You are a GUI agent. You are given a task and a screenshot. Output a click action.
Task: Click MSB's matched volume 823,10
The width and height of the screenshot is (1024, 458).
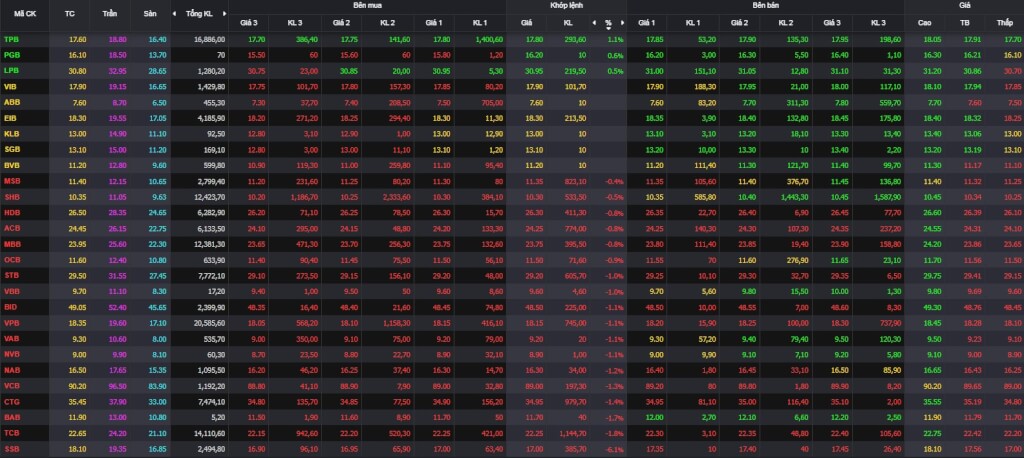575,181
